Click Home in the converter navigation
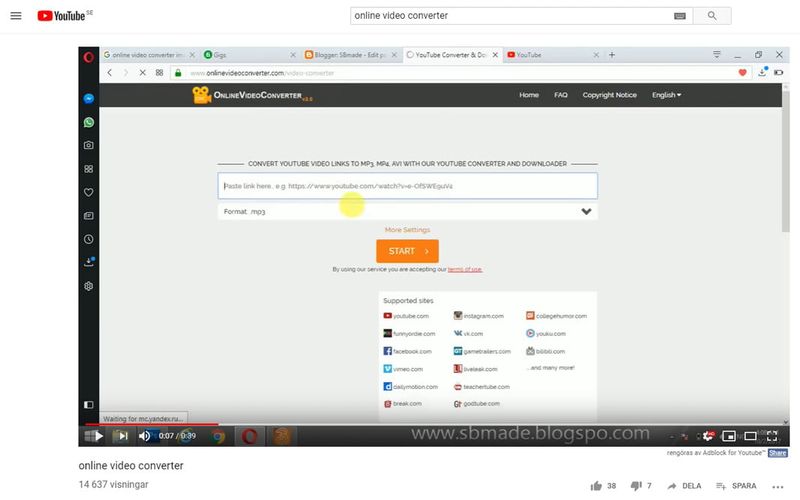800x500 pixels. pos(529,95)
